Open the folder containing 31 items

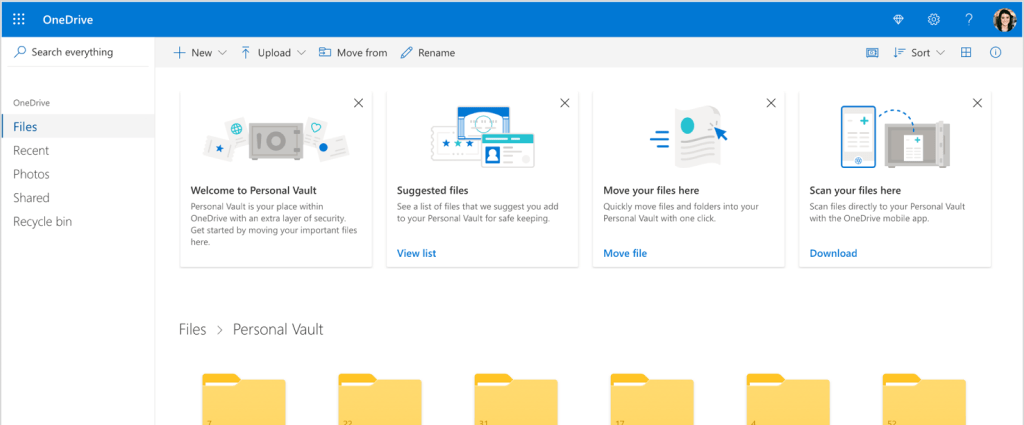[516, 399]
